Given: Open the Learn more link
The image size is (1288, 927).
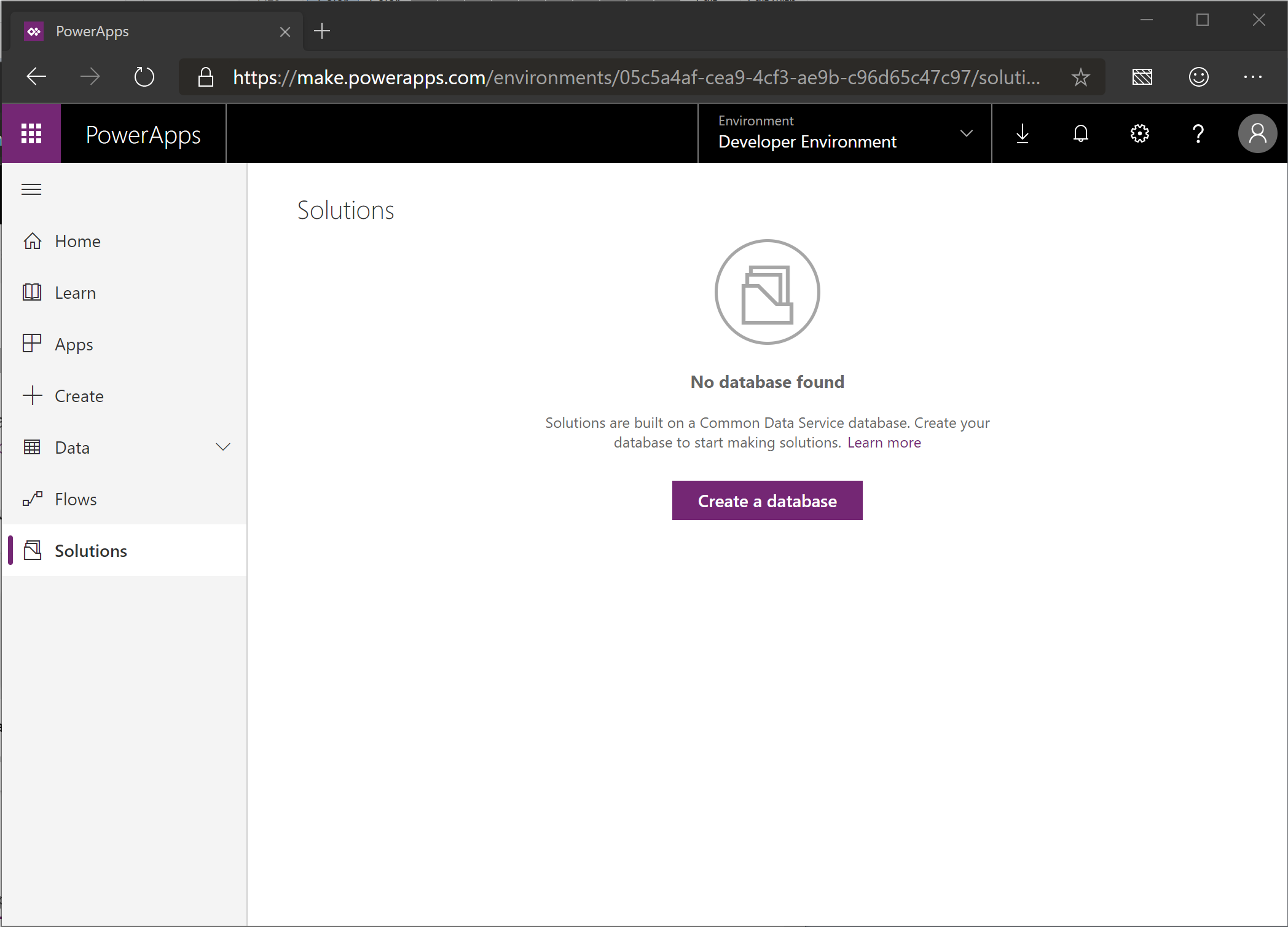Looking at the screenshot, I should tap(884, 442).
